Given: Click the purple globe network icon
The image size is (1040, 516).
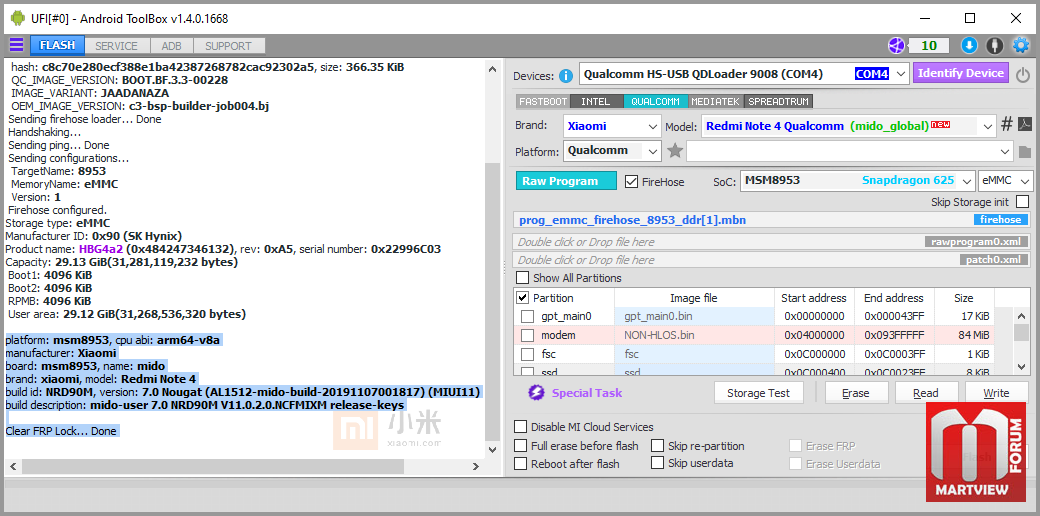Looking at the screenshot, I should pos(896,46).
